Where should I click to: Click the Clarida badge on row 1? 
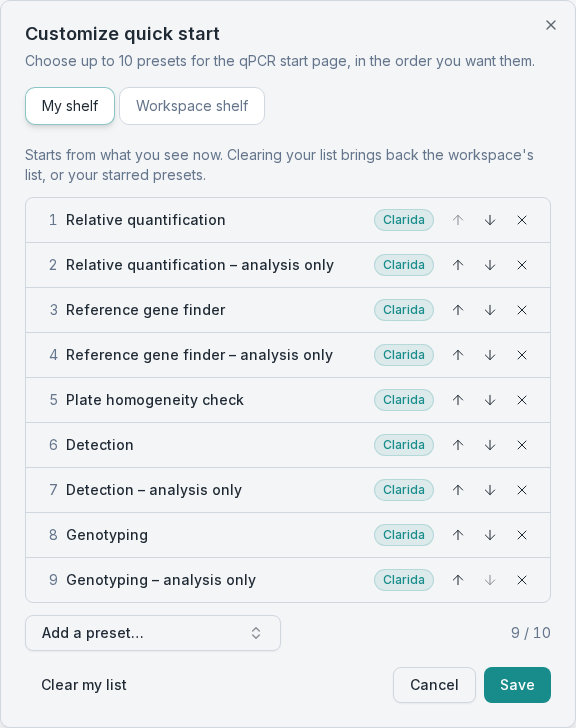pyautogui.click(x=404, y=220)
